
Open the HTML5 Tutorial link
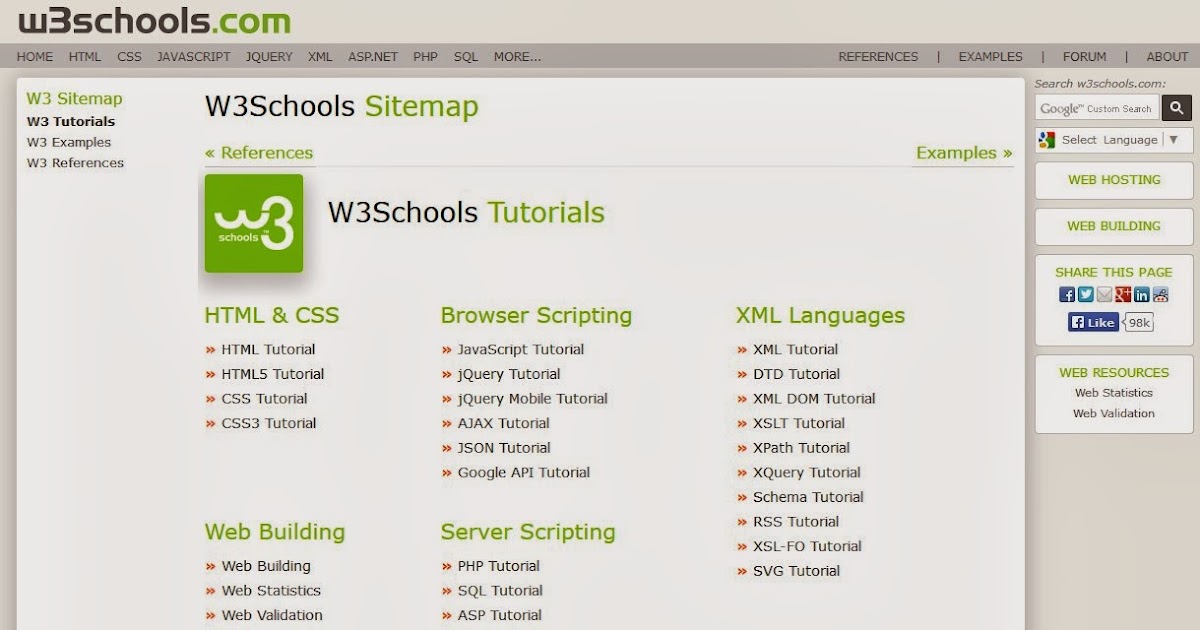click(273, 374)
